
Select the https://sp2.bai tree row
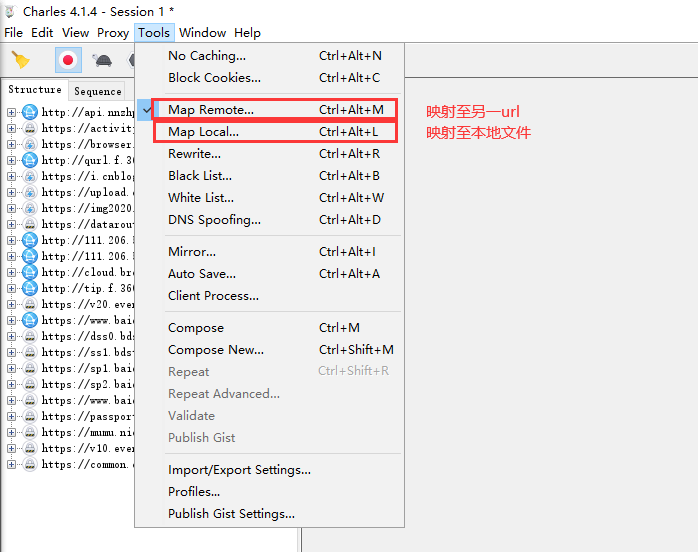88,385
